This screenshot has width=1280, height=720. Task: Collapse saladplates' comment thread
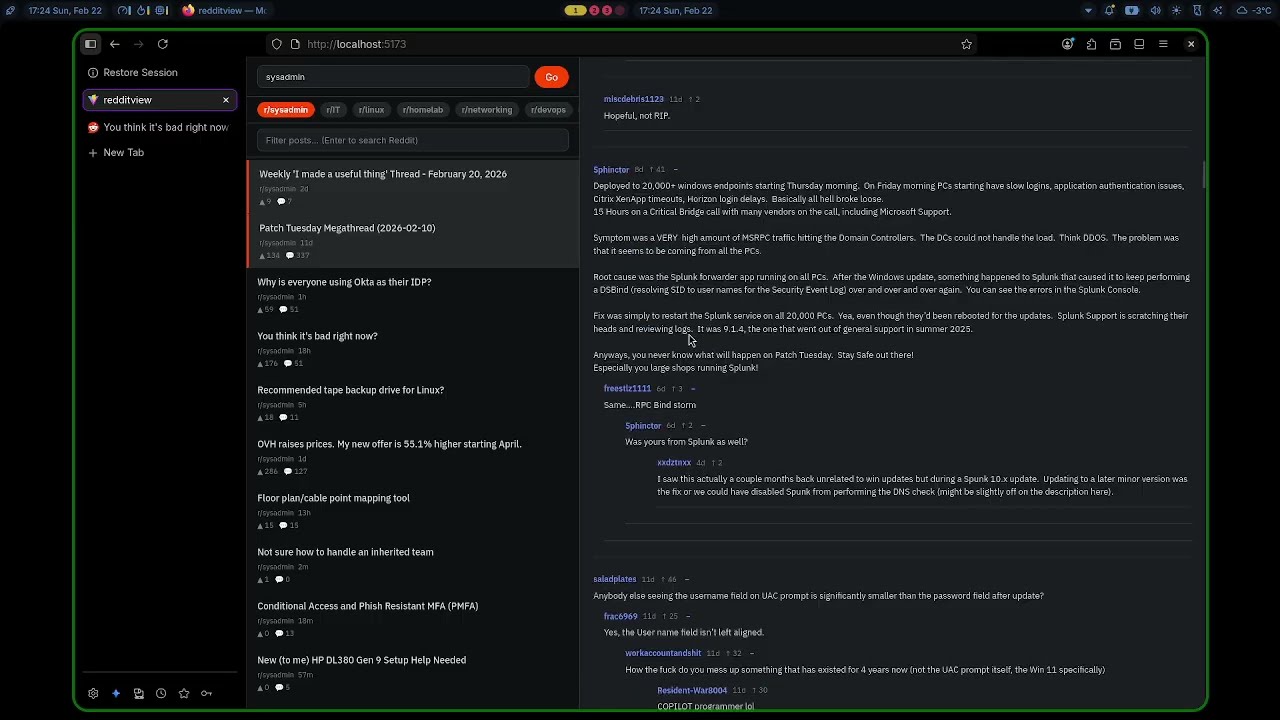[687, 580]
